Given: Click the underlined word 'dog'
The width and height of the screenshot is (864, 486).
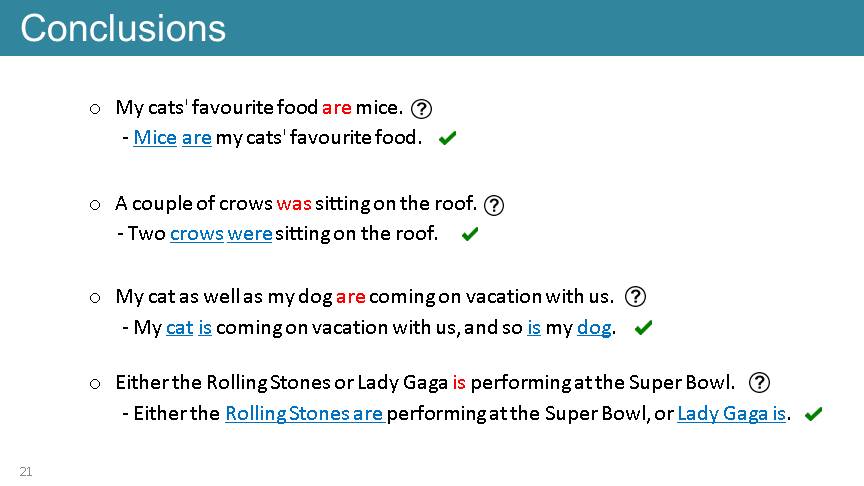Looking at the screenshot, I should pos(594,328).
